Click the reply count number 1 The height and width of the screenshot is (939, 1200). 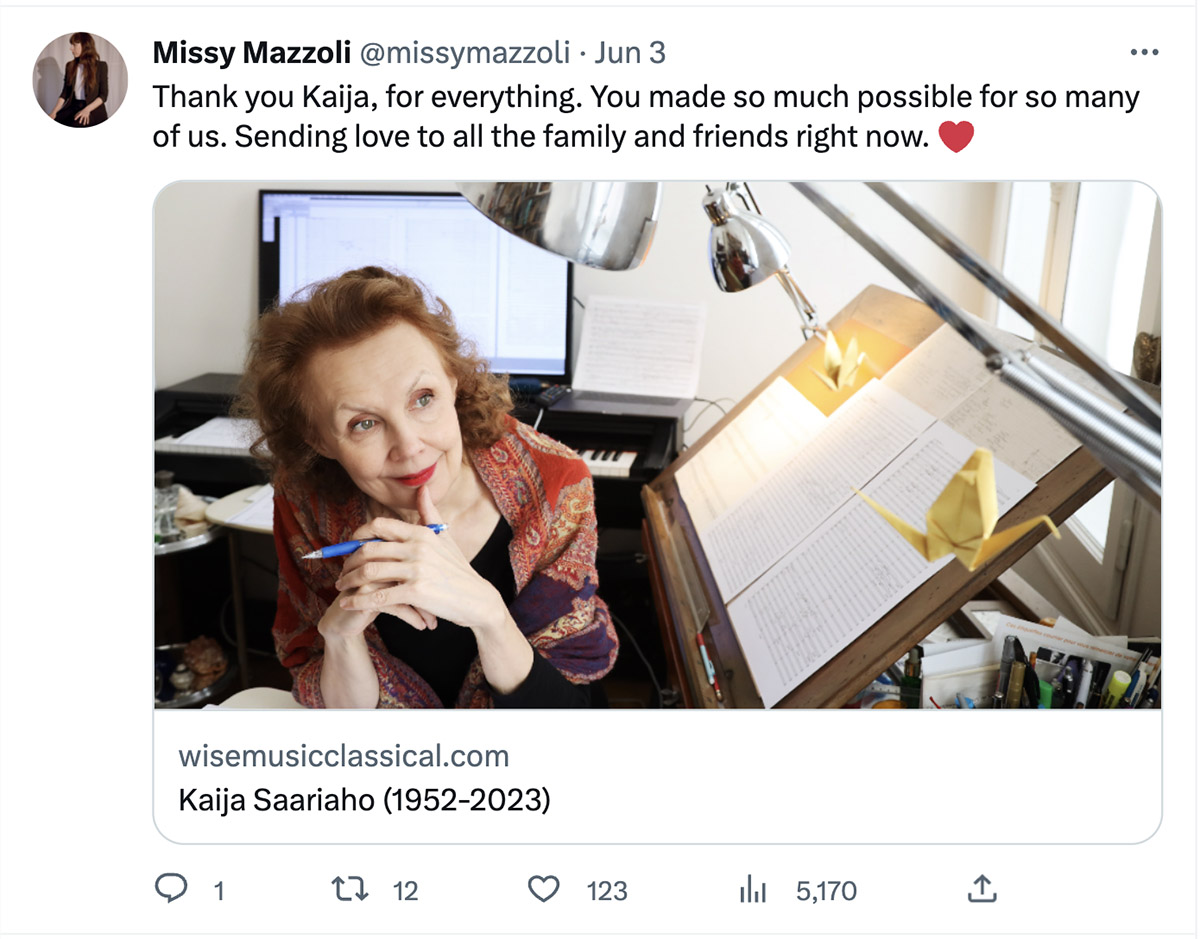pos(218,890)
